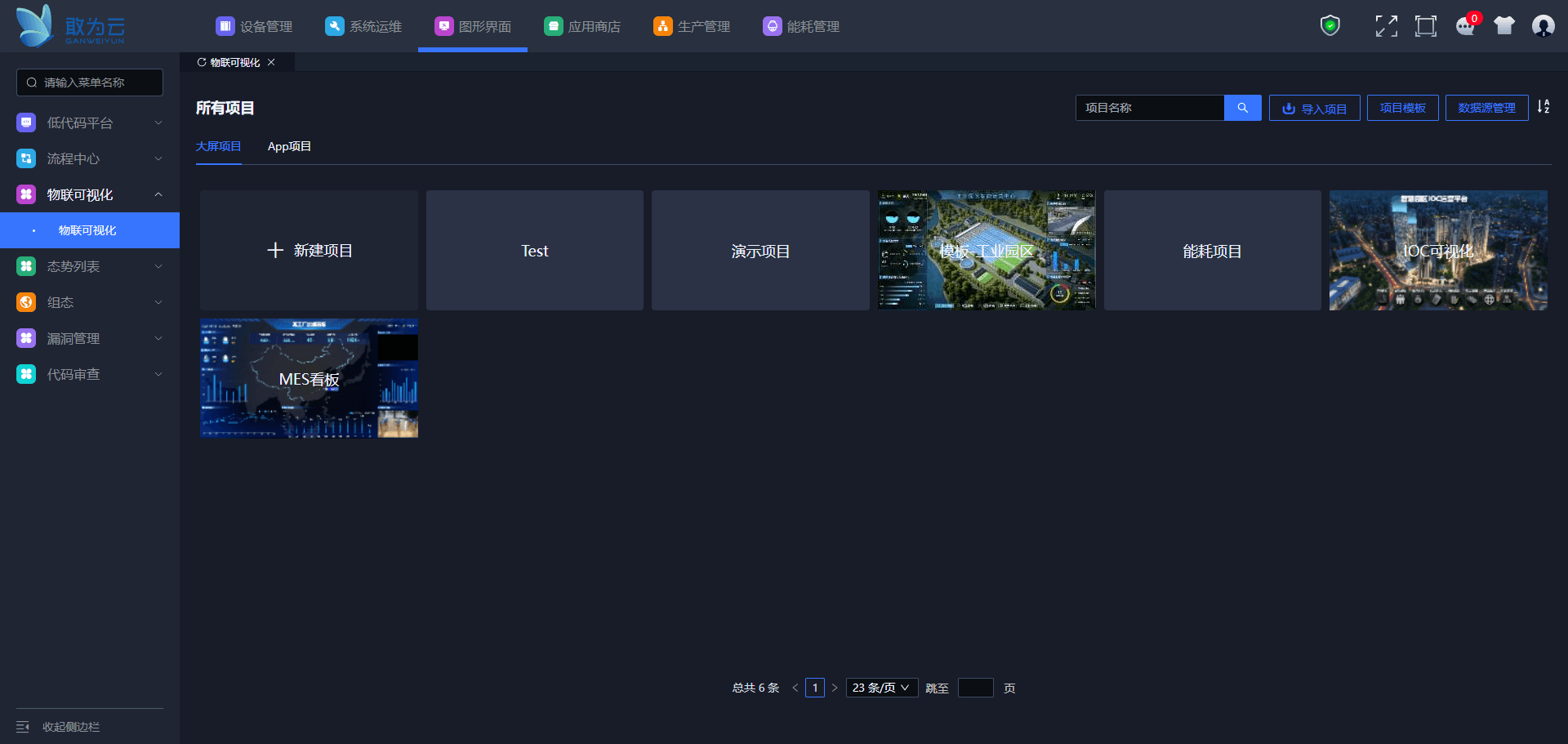The image size is (1568, 744).
Task: Open the 生产管理 top menu
Action: point(692,26)
